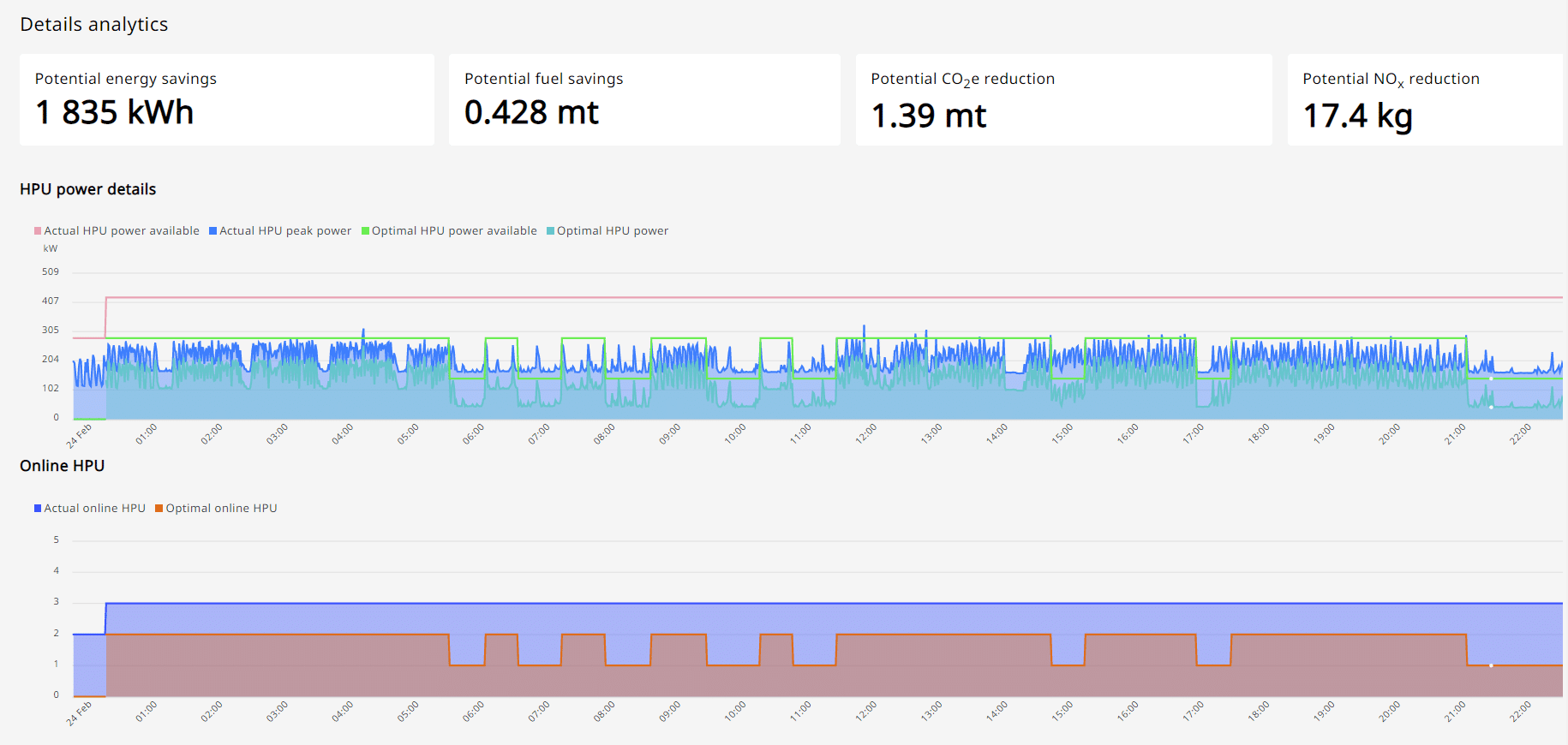
Task: Open the Potential NOx reduction card
Action: (1424, 100)
